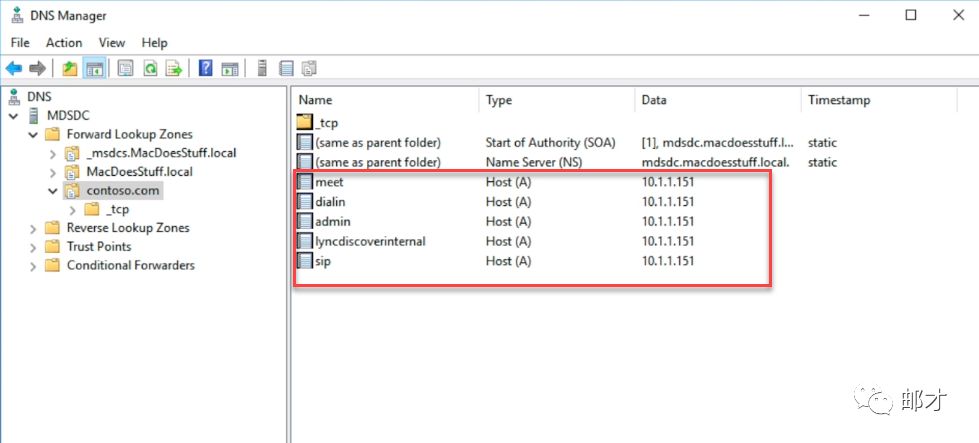Click the blue Back arrow in toolbar
Screen dimensions: 979x443
tap(14, 69)
